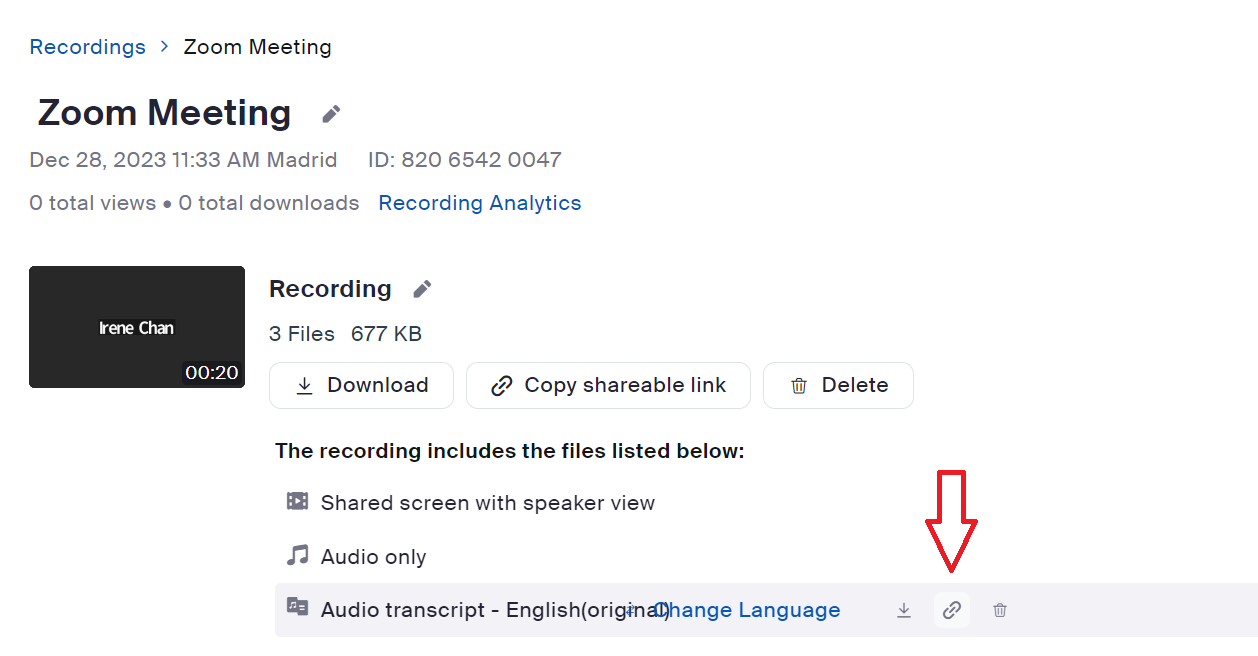The width and height of the screenshot is (1258, 656).
Task: Click the Dec 28, 2023 date text
Action: coord(183,160)
